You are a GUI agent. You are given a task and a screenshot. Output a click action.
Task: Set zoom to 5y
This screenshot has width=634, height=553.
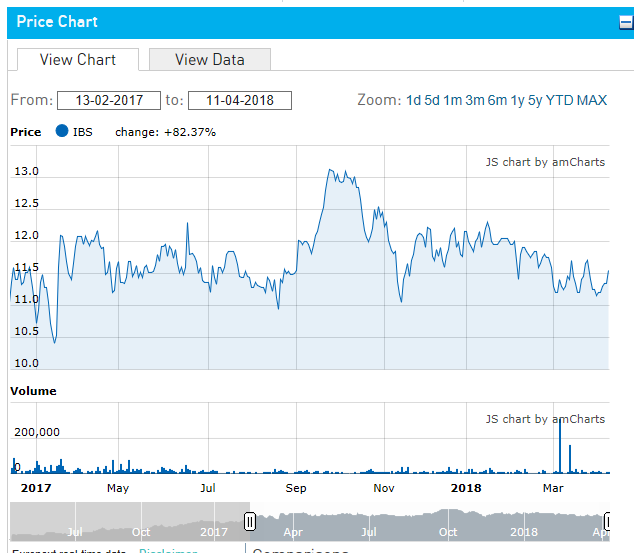pos(535,100)
